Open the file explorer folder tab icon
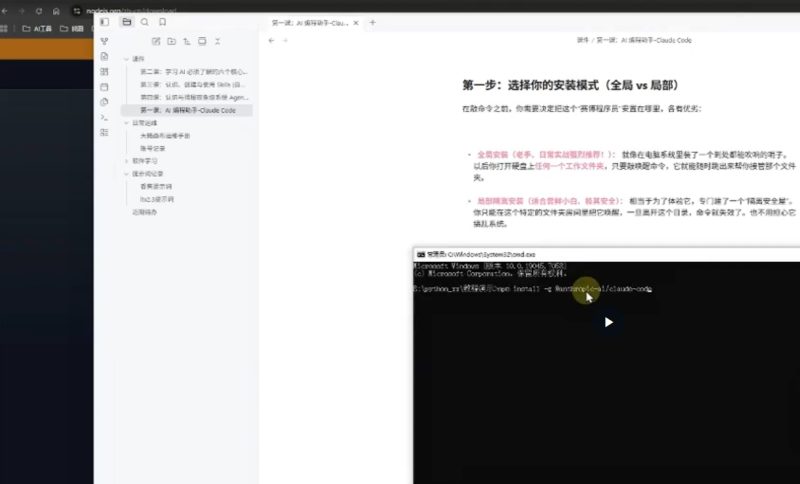 [127, 22]
